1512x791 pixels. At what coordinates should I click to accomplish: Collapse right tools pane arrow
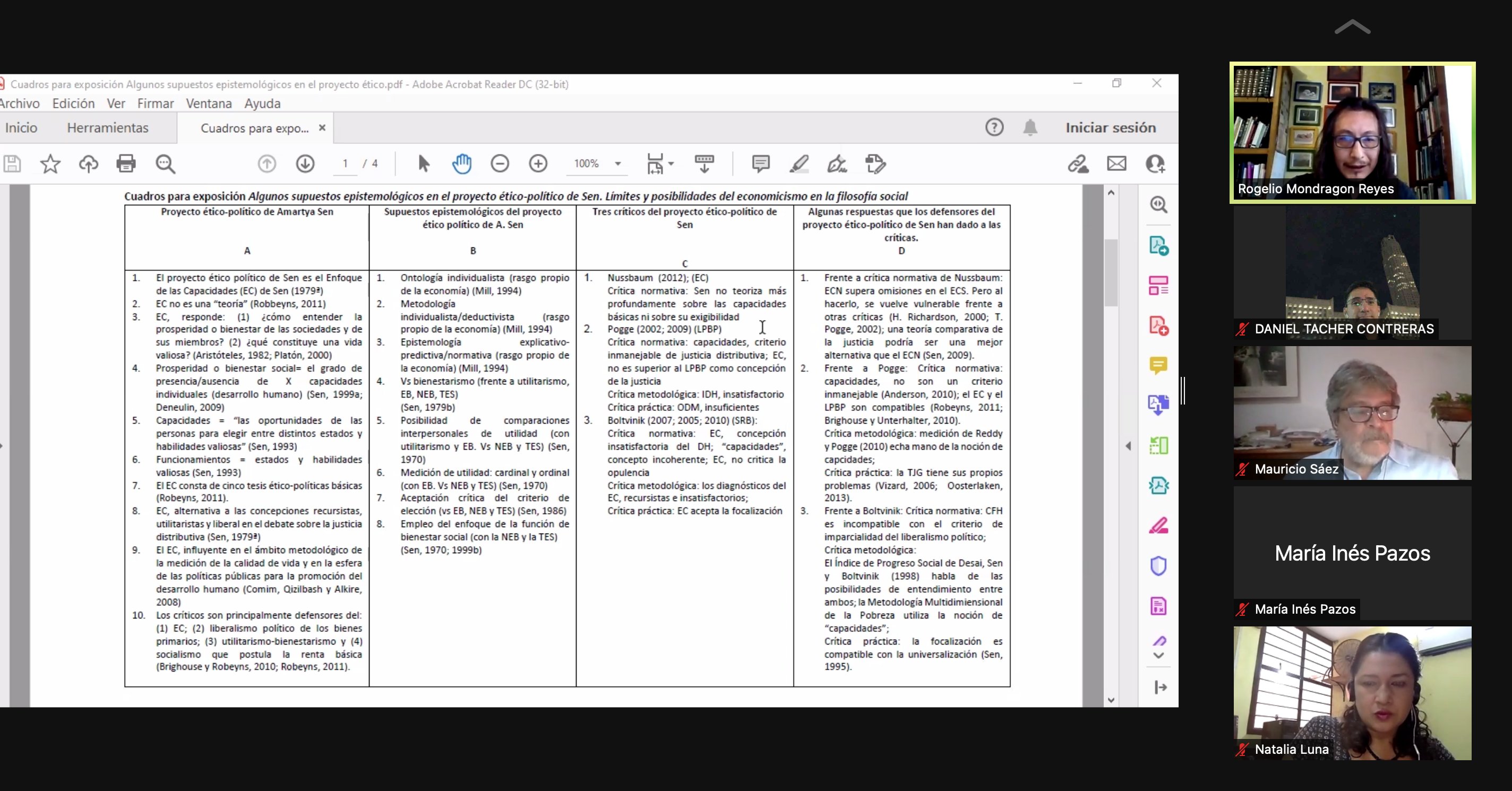click(1128, 446)
